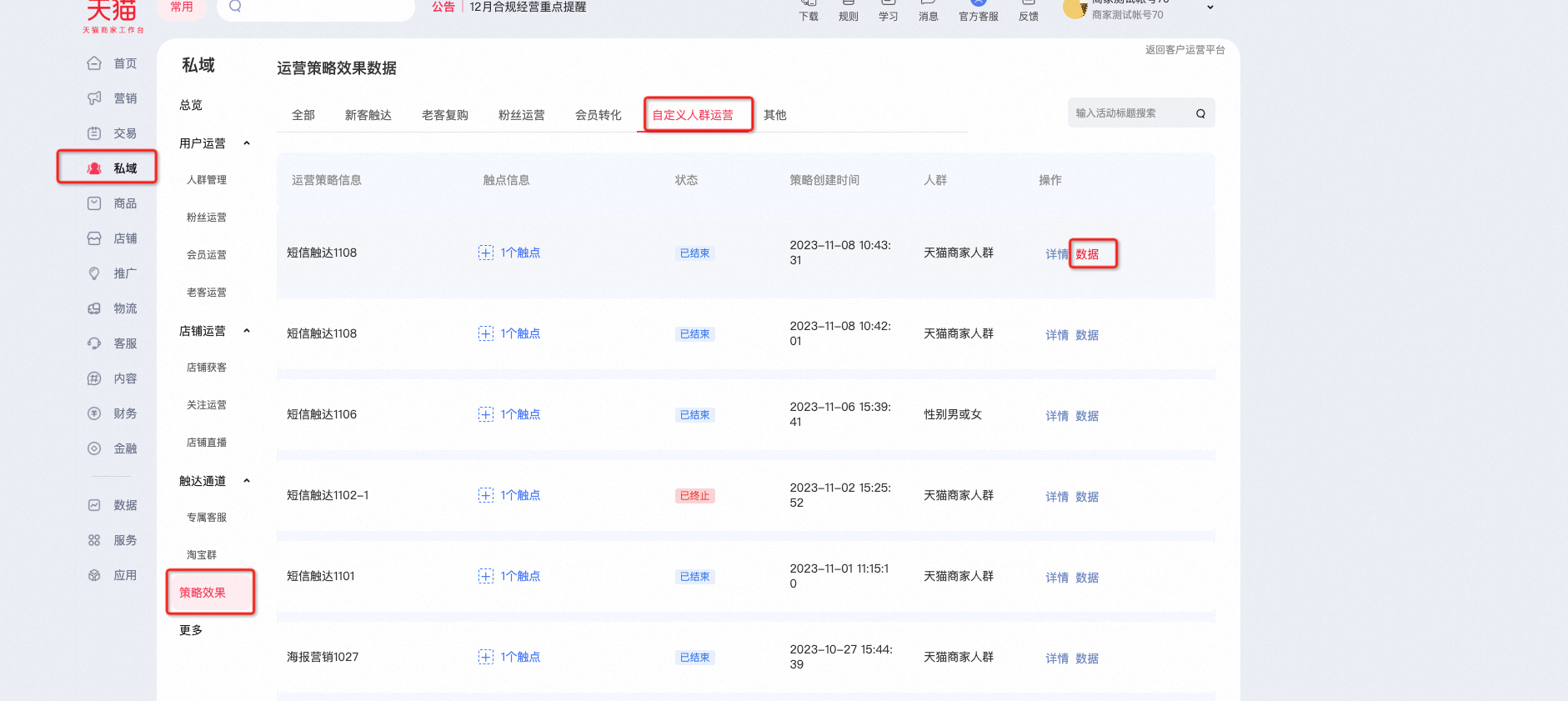Open the 营销 megaphone icon in sidebar

click(x=94, y=98)
